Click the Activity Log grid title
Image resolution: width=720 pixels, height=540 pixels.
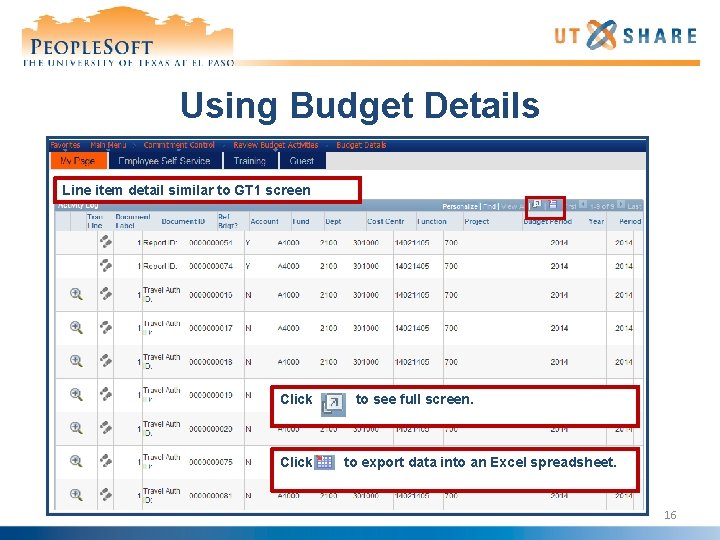[x=78, y=205]
